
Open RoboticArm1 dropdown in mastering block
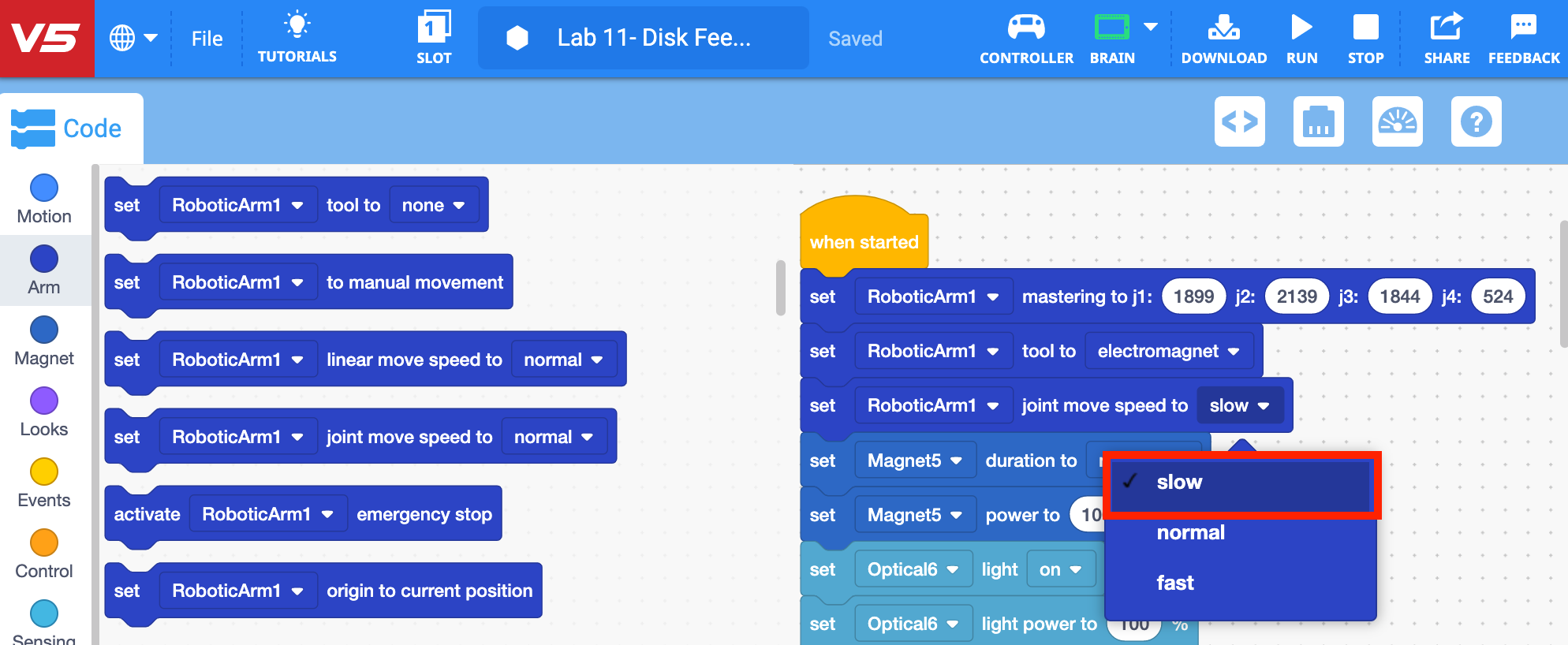tap(933, 296)
